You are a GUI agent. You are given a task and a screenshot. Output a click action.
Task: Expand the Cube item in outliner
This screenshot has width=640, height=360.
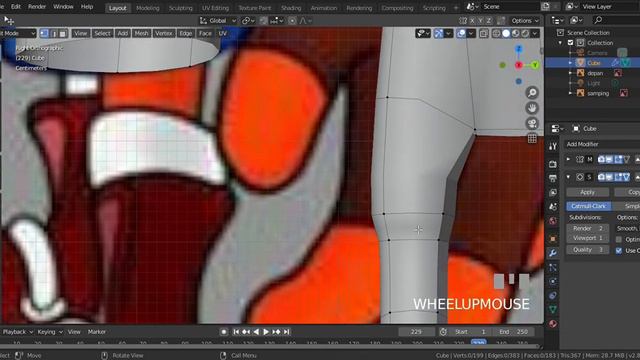(x=571, y=63)
